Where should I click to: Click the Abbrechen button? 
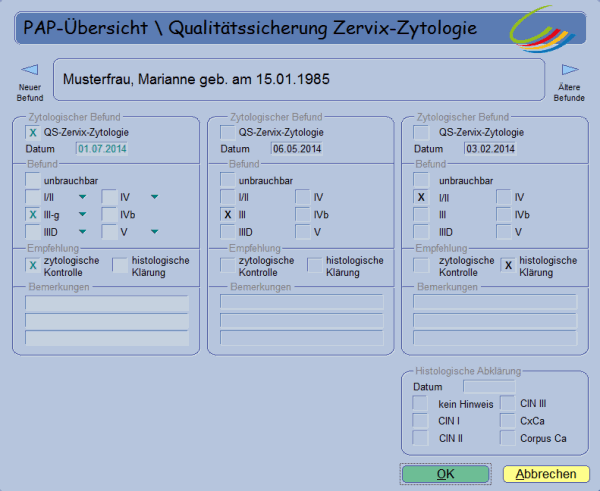click(539, 474)
